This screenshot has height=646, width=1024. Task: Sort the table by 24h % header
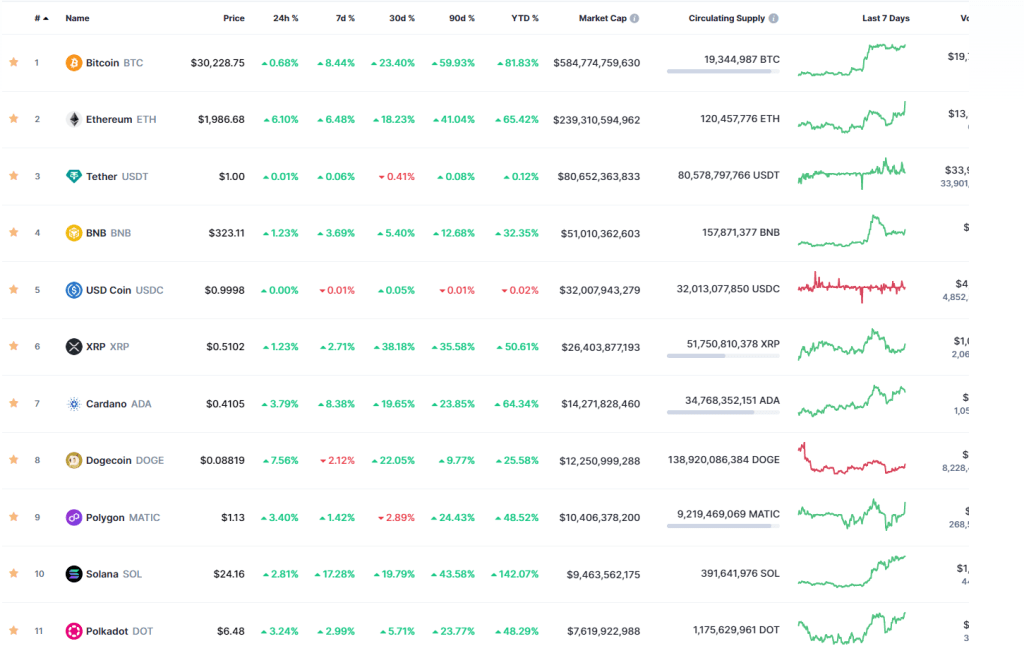tap(285, 18)
